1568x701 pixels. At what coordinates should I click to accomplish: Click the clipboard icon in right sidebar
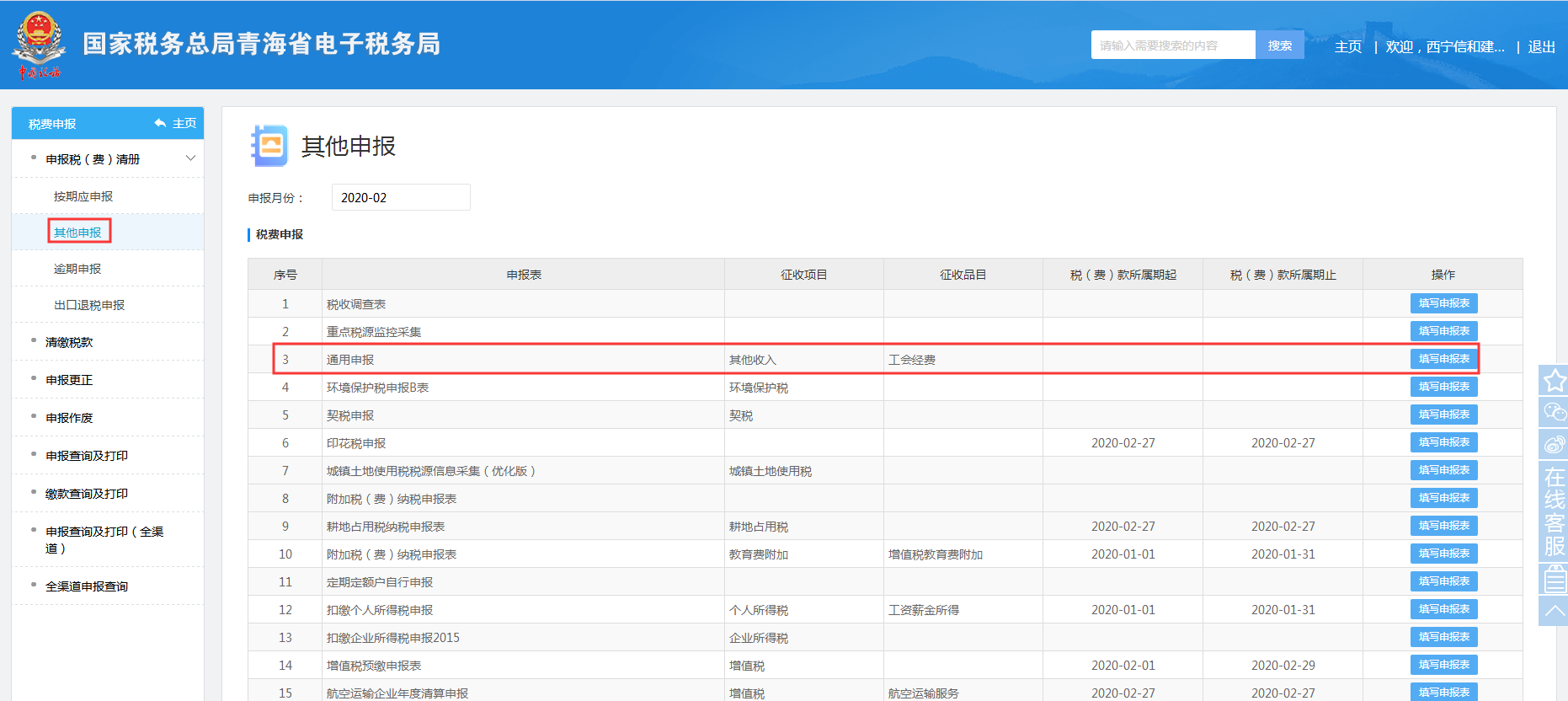(x=1554, y=579)
